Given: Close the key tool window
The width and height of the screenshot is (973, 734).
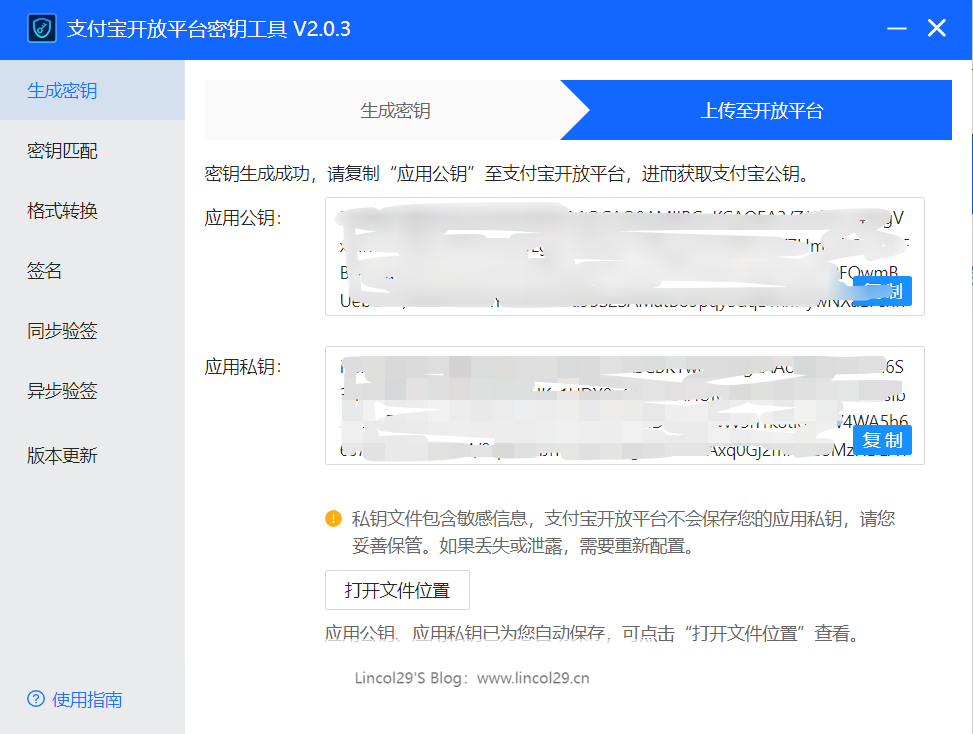Looking at the screenshot, I should [937, 29].
